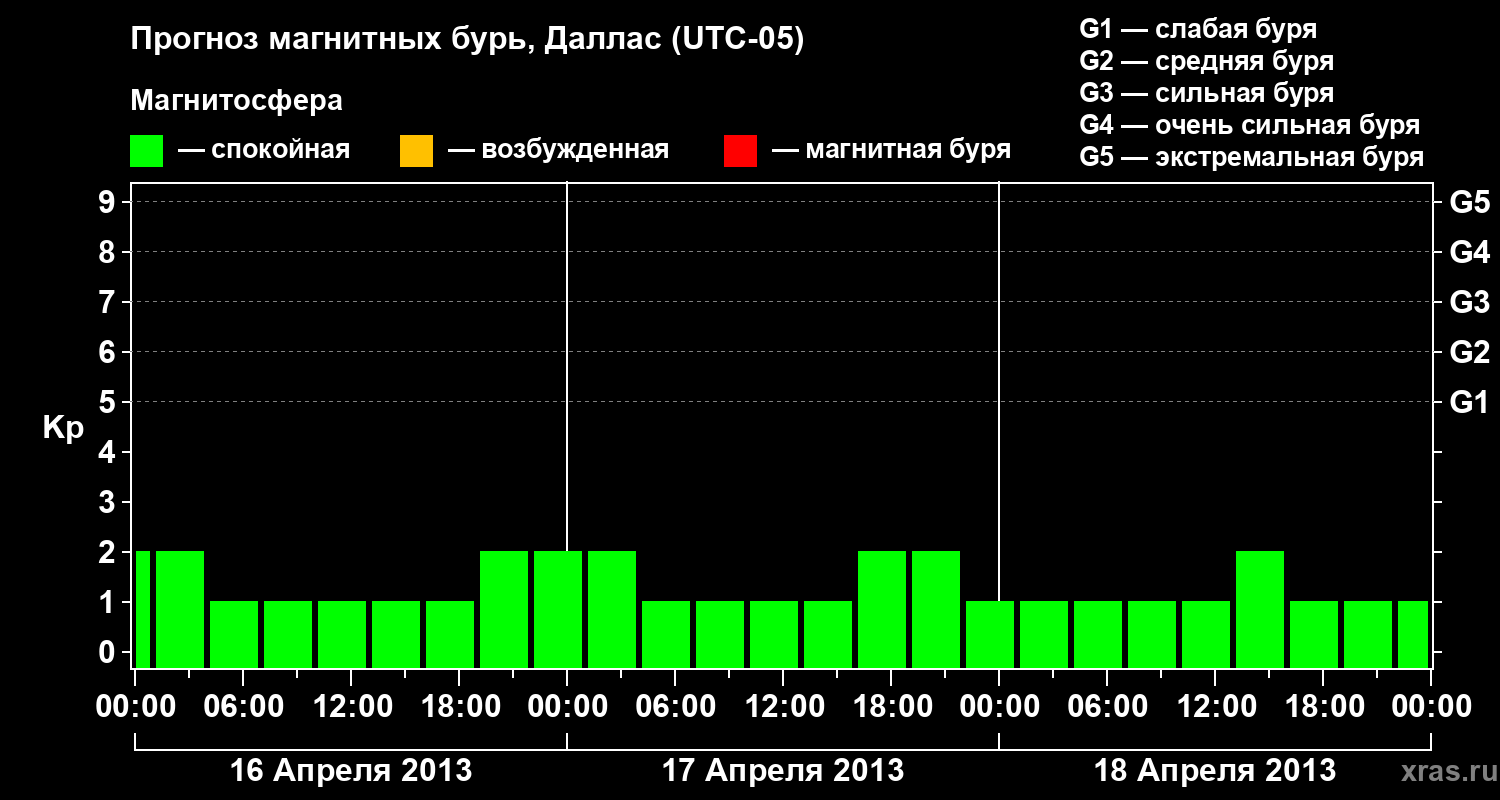This screenshot has width=1500, height=800.
Task: Click the '3' value on Kp axis
Action: tap(109, 503)
